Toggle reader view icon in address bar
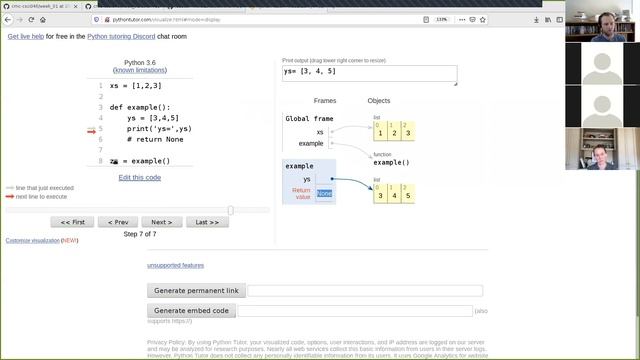This screenshot has height=360, width=640. [x=426, y=20]
